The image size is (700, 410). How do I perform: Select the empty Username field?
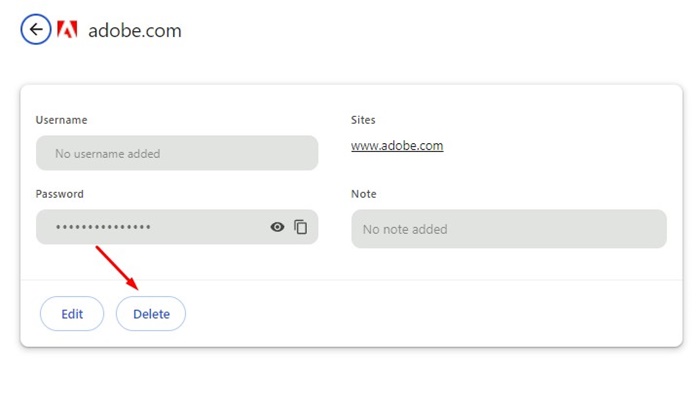click(177, 154)
